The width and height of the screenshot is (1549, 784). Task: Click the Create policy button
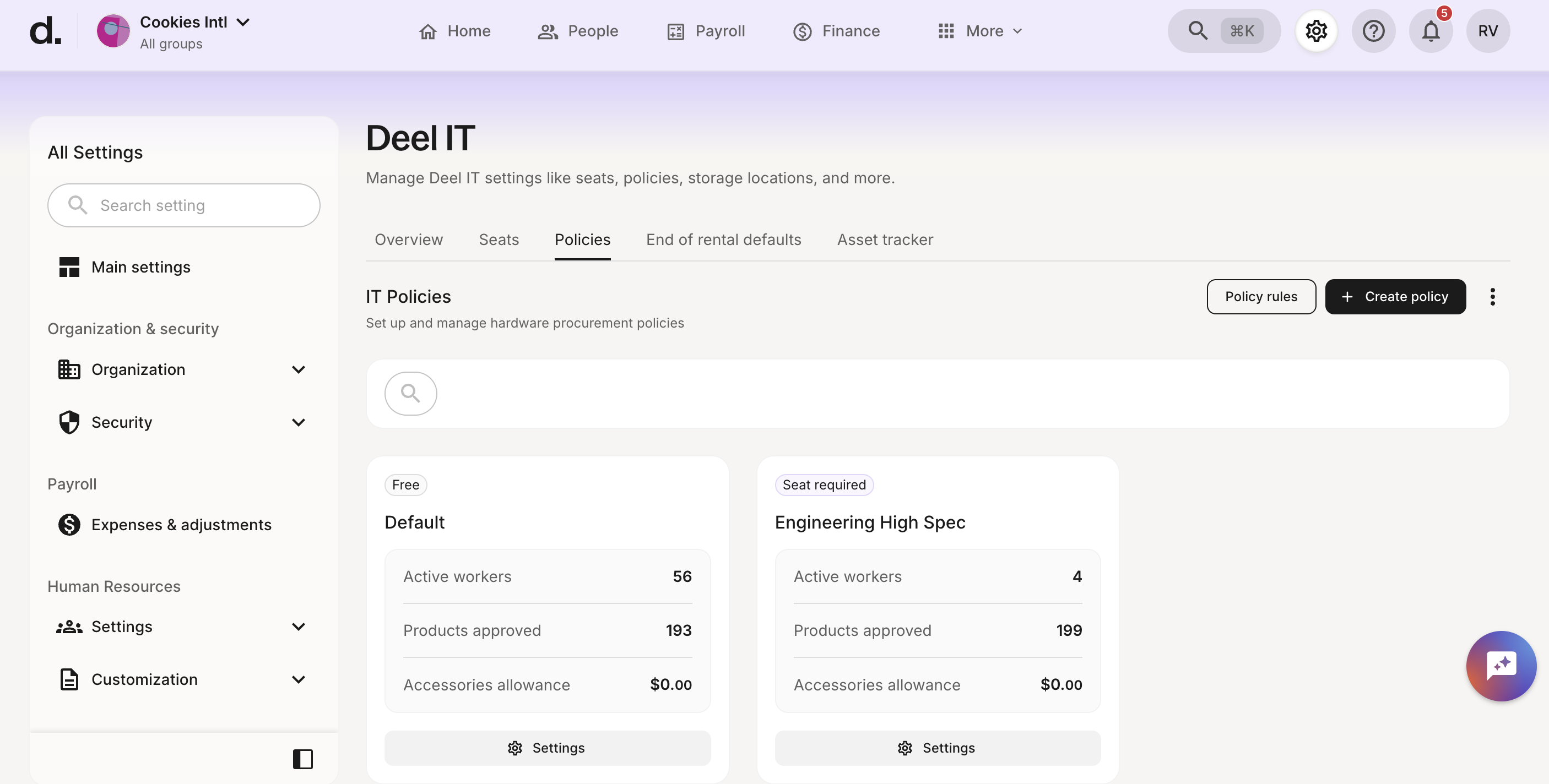[1395, 296]
